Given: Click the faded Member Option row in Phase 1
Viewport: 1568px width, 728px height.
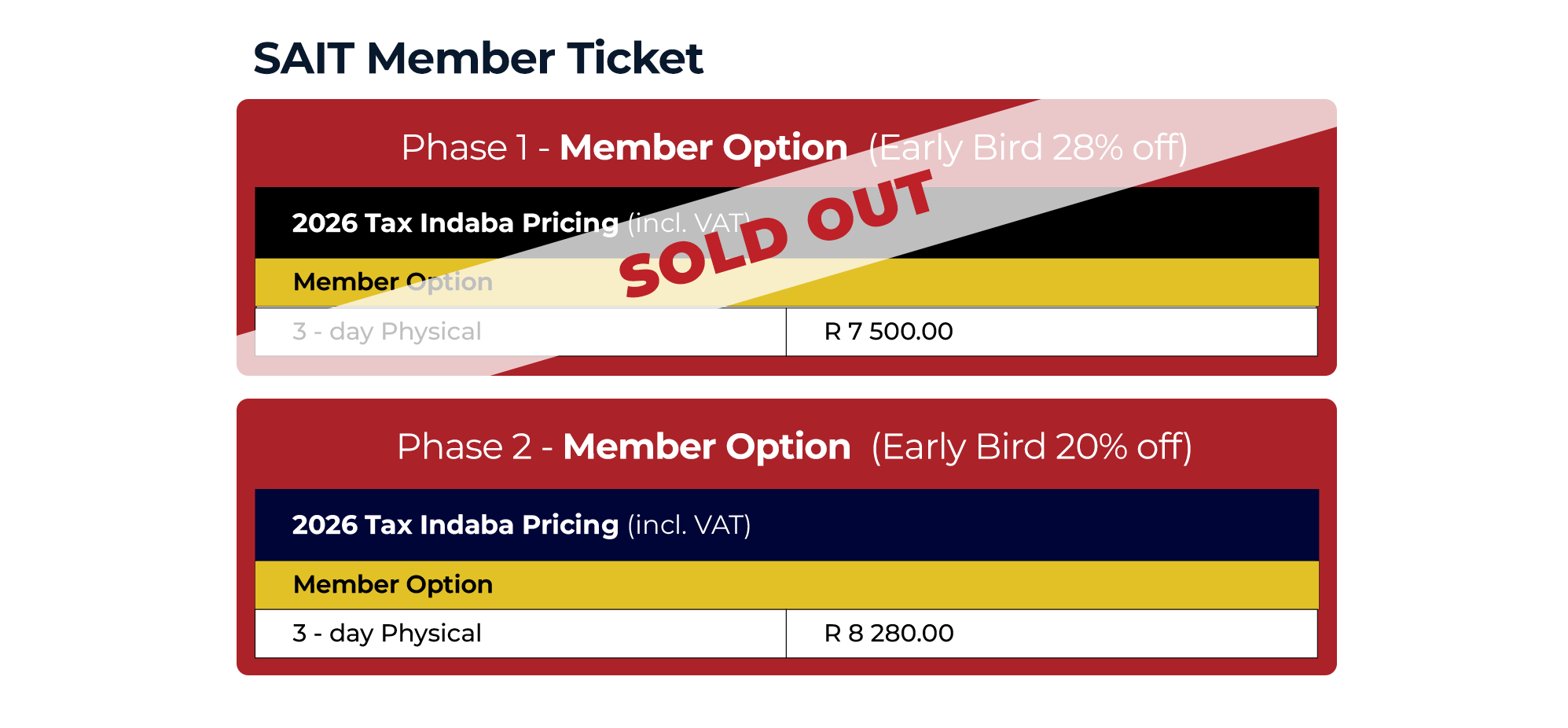Looking at the screenshot, I should [392, 282].
